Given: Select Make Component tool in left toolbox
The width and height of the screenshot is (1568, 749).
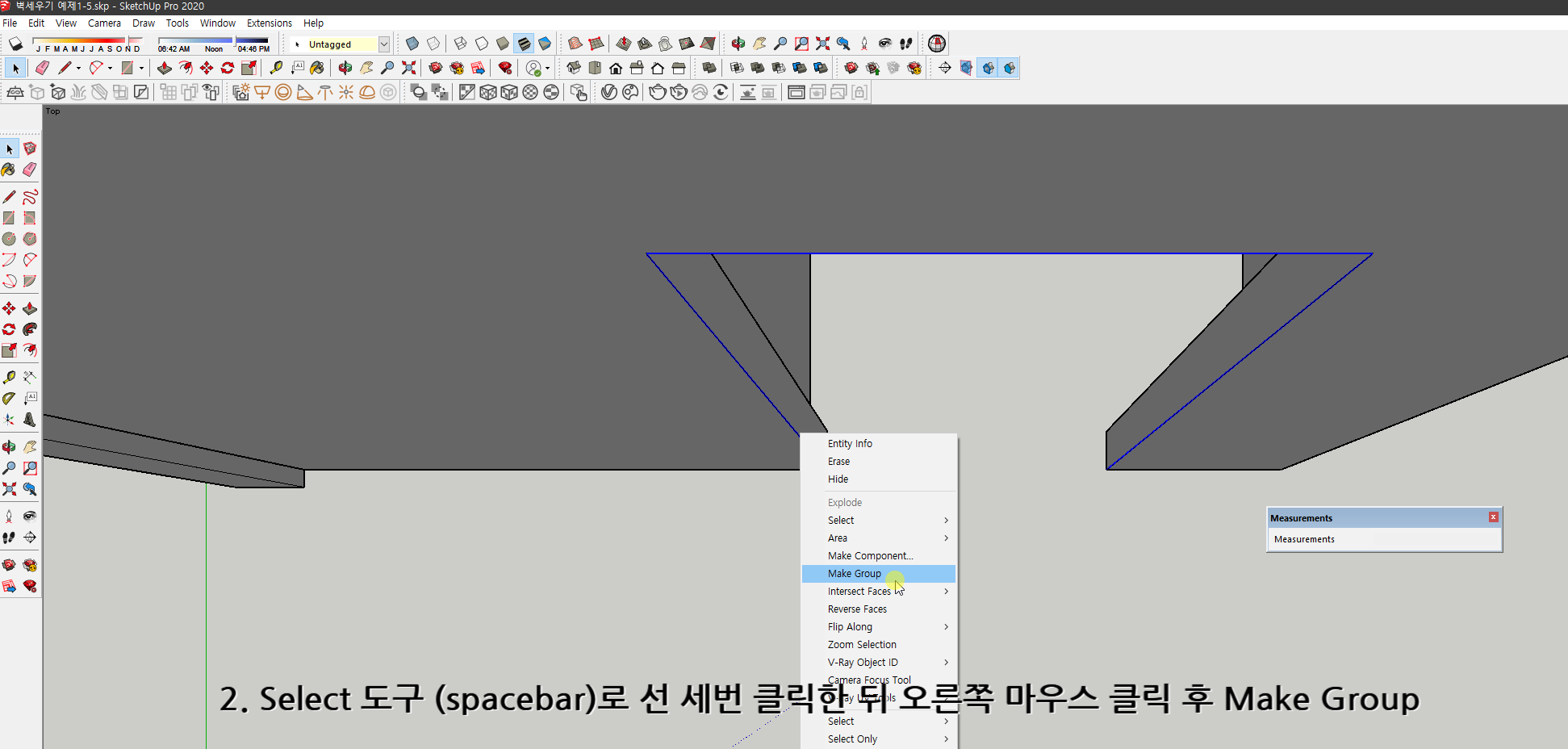Looking at the screenshot, I should 30,149.
